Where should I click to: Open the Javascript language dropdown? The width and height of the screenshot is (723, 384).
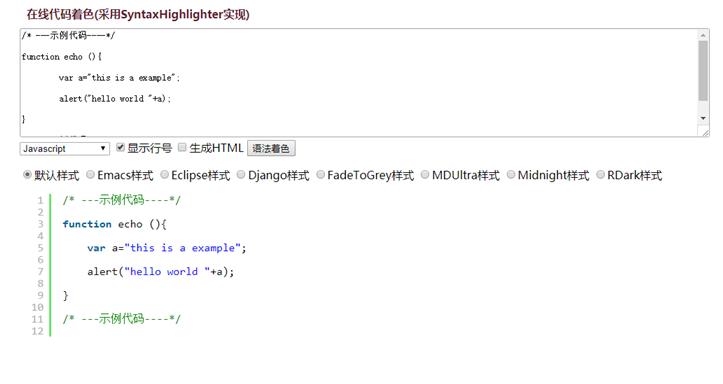(x=65, y=148)
